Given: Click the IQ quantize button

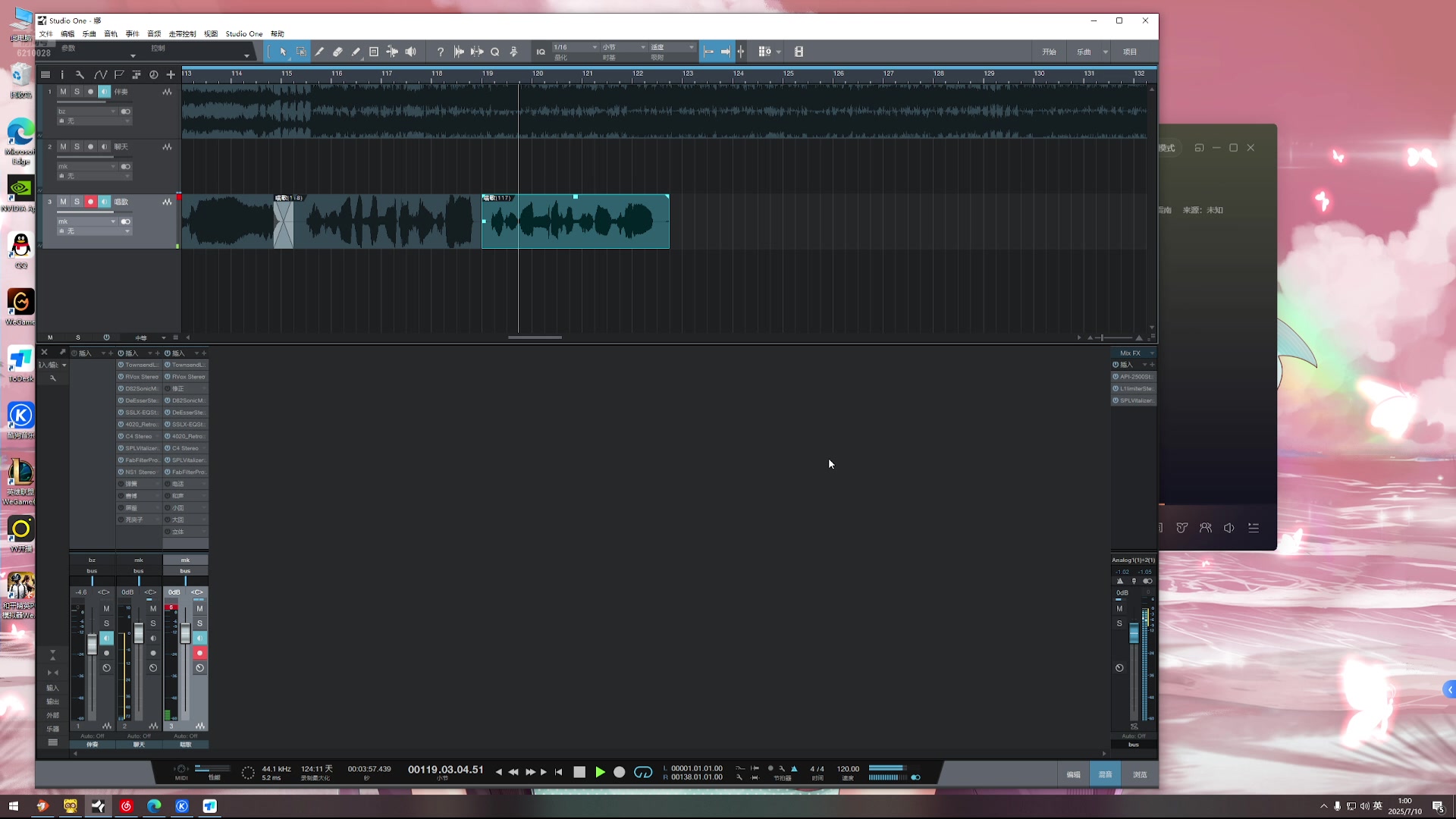Looking at the screenshot, I should point(541,52).
